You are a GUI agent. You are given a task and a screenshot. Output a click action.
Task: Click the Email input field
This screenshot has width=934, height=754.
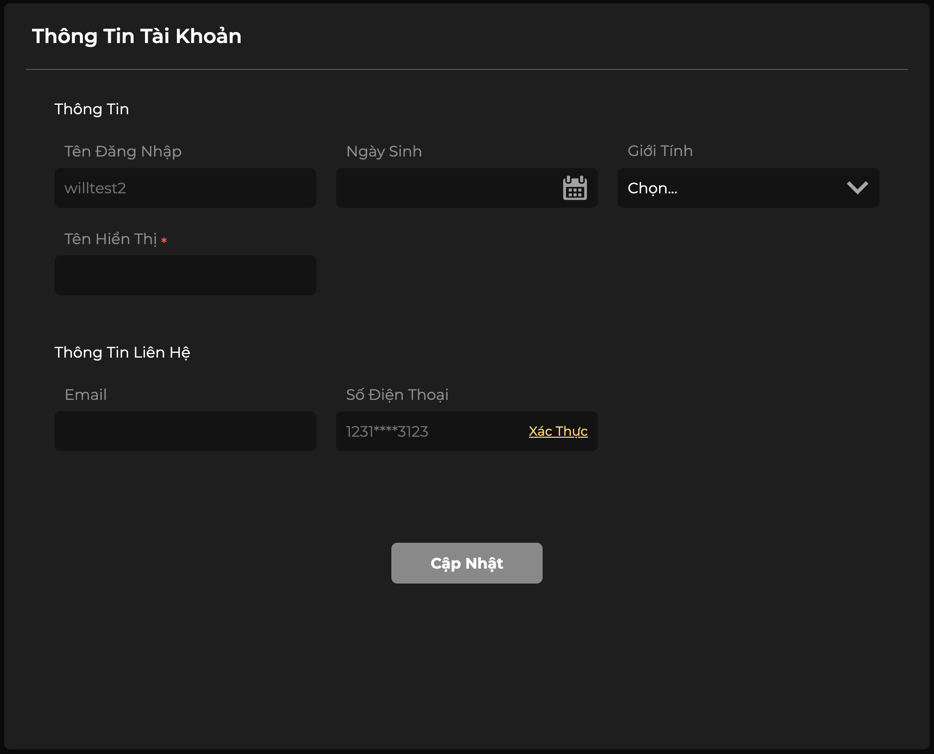(x=185, y=431)
